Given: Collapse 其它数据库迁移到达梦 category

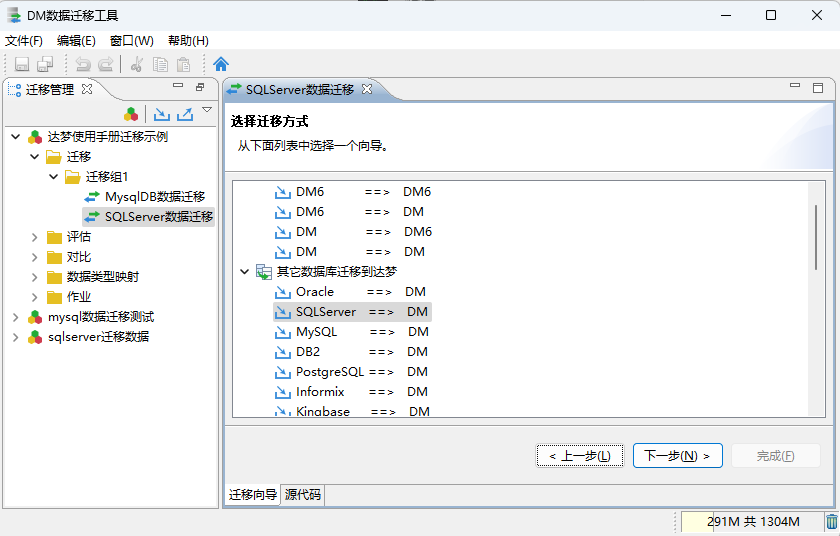Looking at the screenshot, I should click(245, 271).
